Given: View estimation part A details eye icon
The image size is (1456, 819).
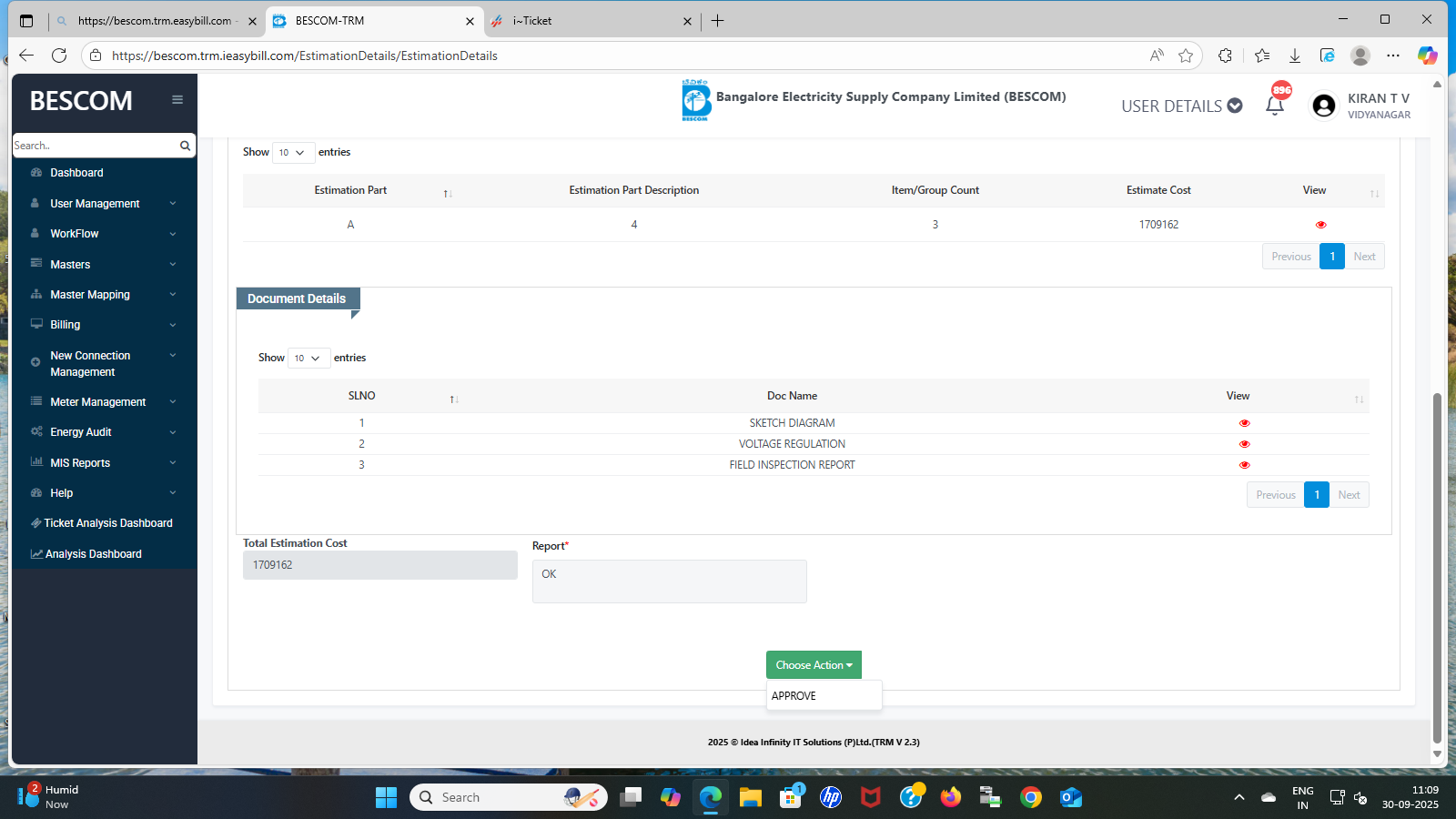Looking at the screenshot, I should [x=1320, y=225].
